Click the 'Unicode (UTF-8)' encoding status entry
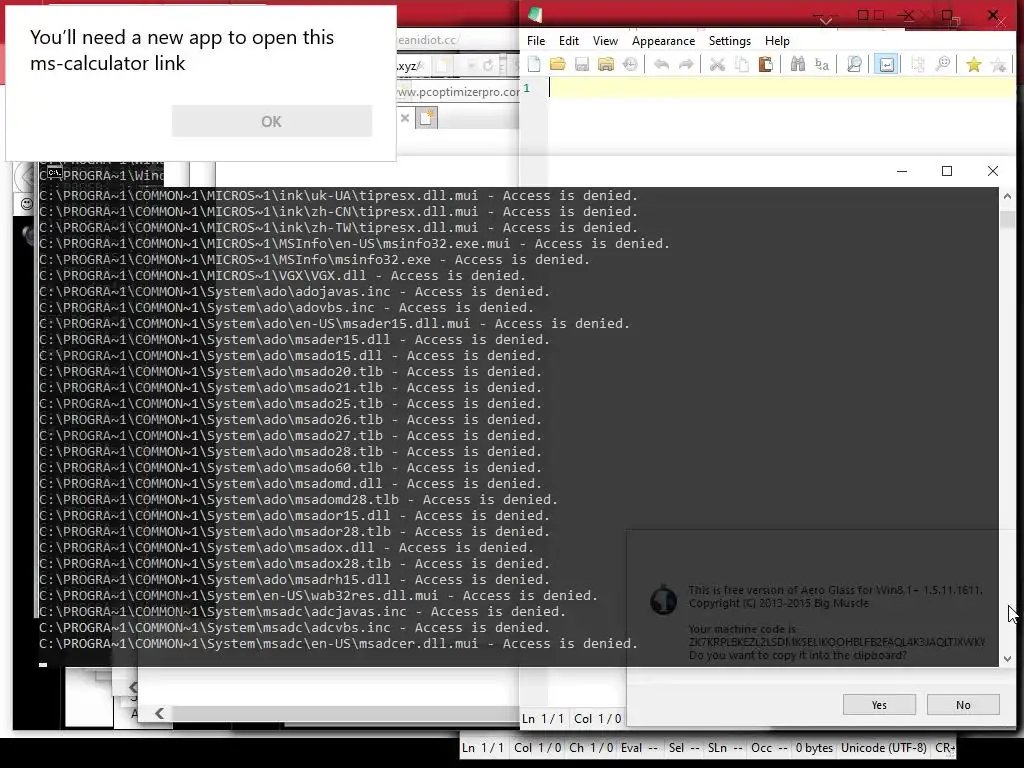This screenshot has height=768, width=1024. coord(884,748)
